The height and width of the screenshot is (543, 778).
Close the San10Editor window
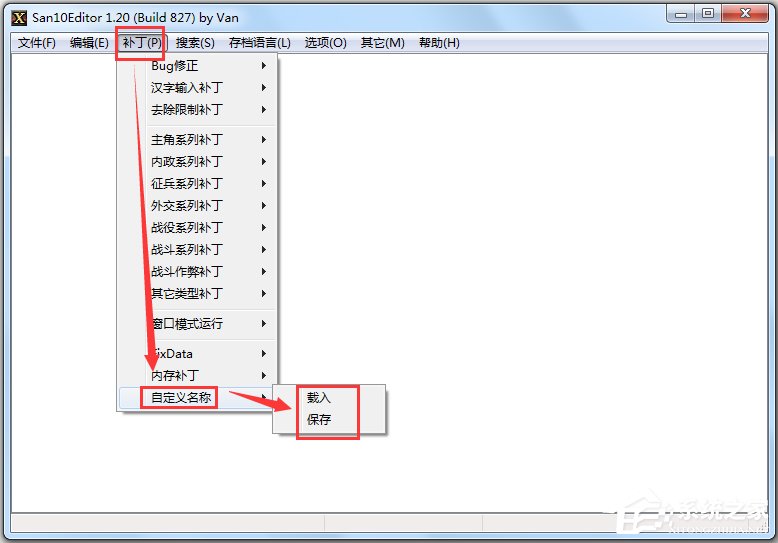point(745,13)
